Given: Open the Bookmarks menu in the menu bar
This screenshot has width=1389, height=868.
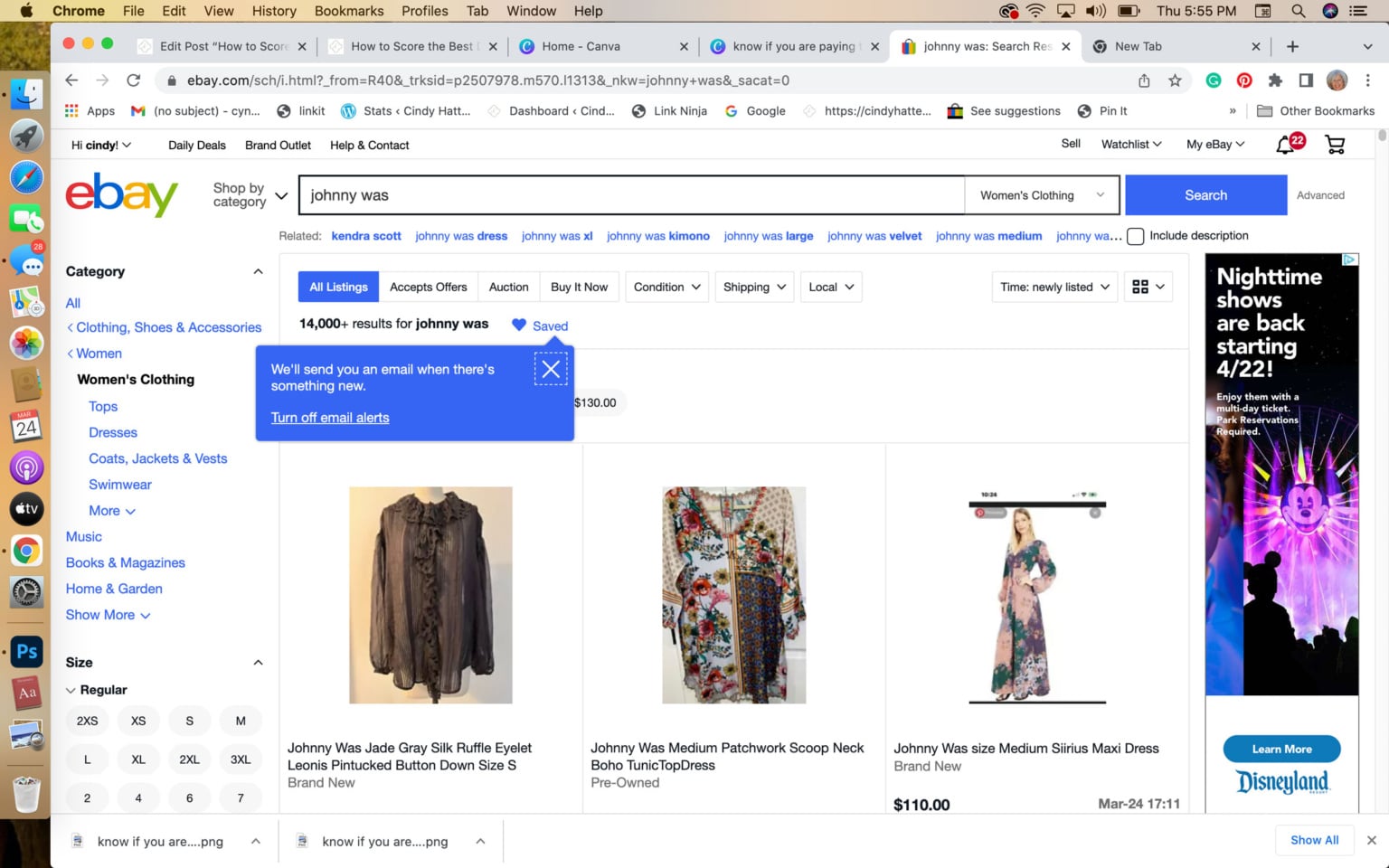Looking at the screenshot, I should coord(349,11).
